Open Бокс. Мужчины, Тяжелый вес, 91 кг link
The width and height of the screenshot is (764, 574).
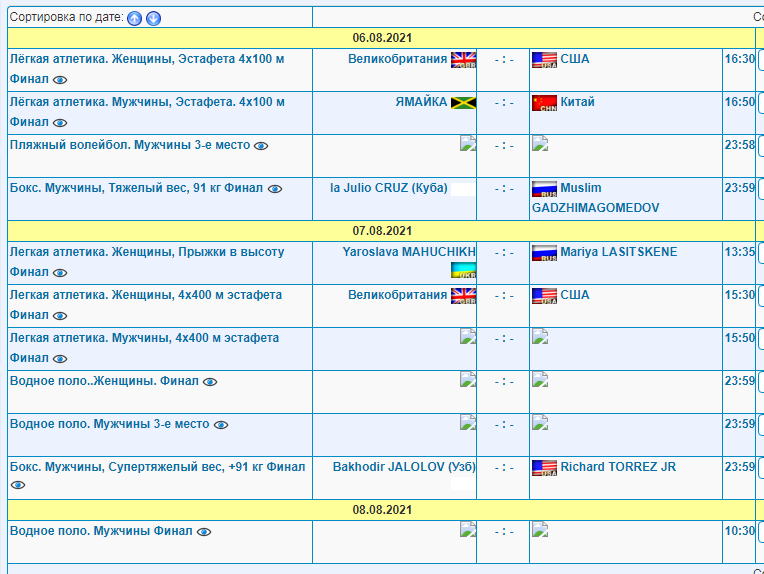pos(136,188)
